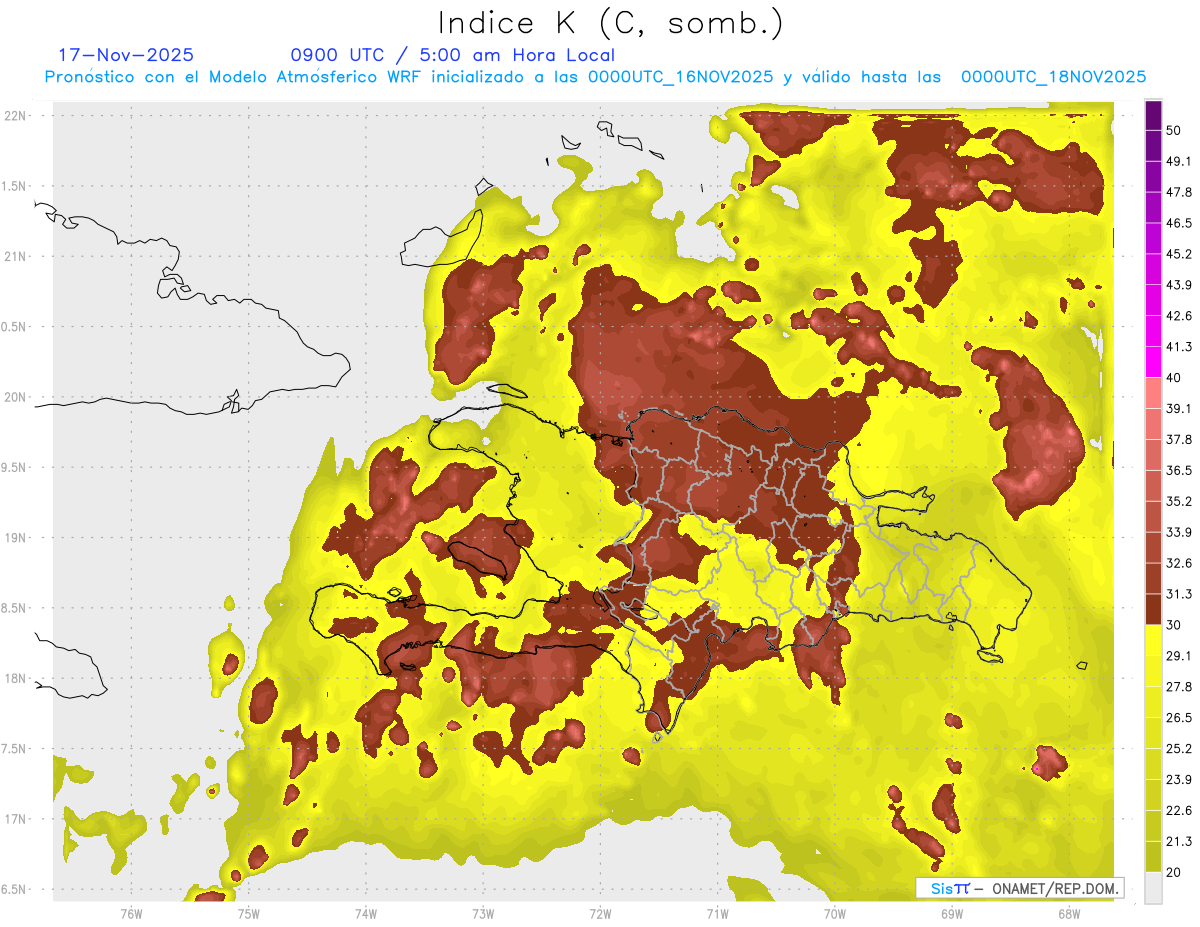Click the colorbar value '41.3'

[1179, 347]
